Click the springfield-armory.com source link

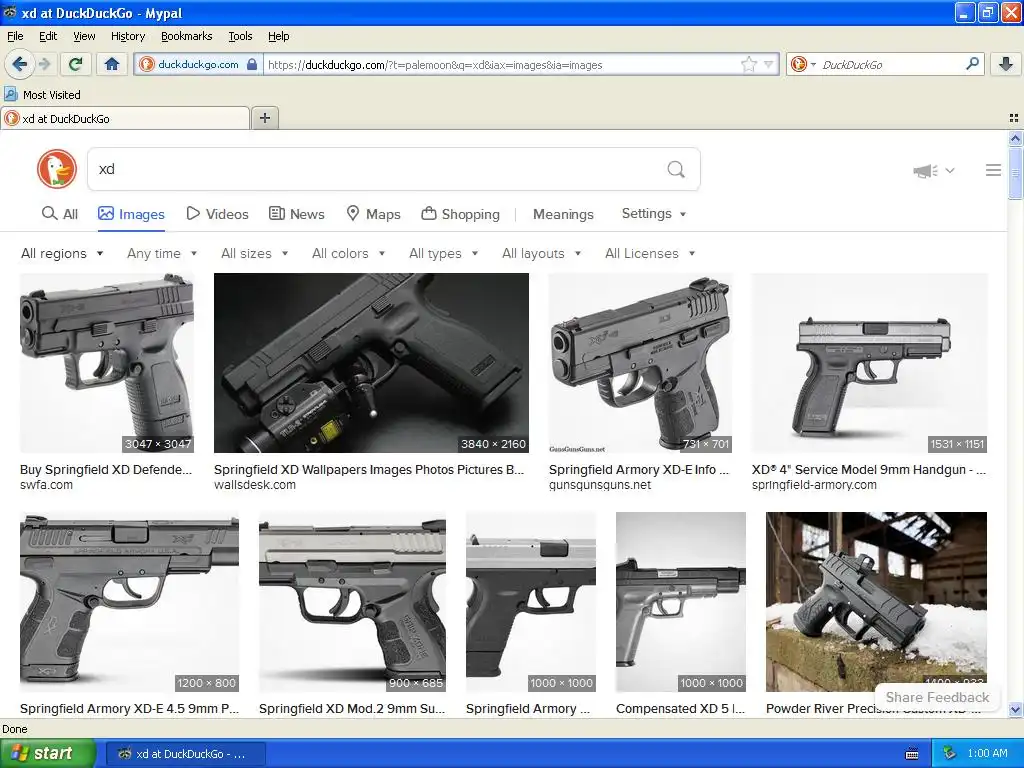814,485
